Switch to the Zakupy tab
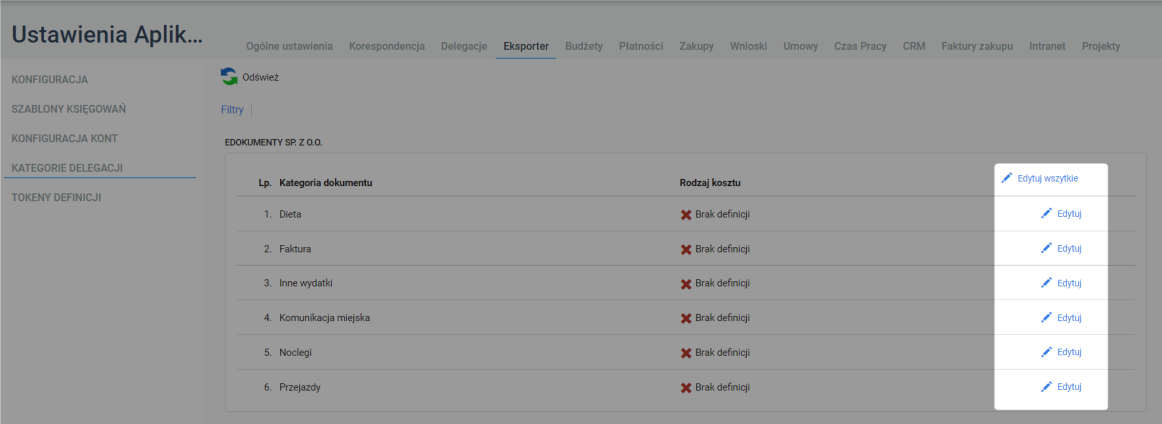Viewport: 1162px width, 424px height. (697, 46)
